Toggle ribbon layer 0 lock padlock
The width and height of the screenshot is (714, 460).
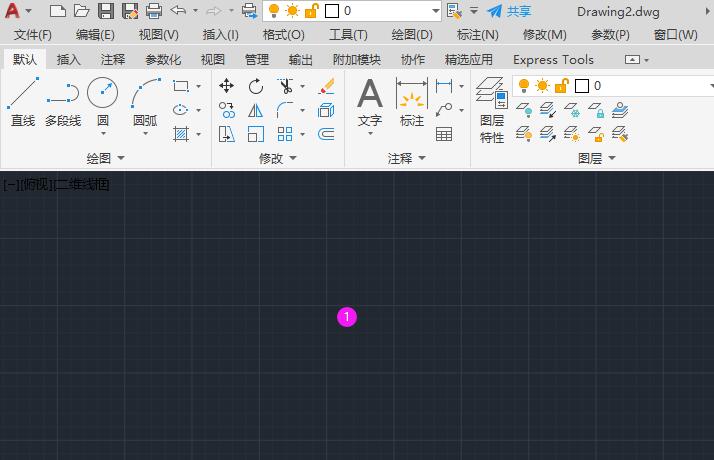(562, 86)
